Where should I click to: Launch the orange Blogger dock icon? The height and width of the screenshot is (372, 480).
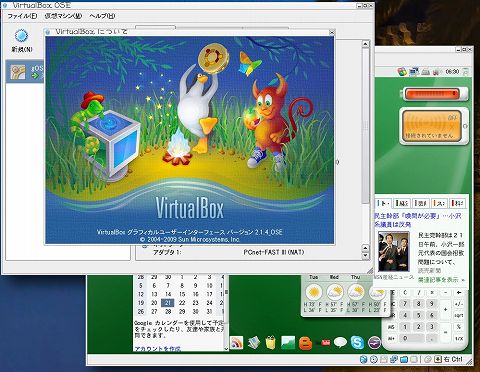305,343
